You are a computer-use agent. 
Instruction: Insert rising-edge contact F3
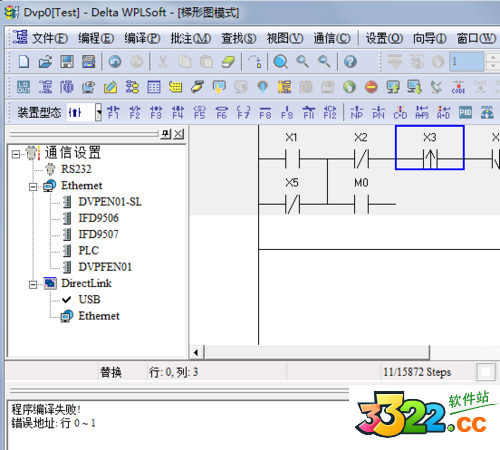point(156,112)
